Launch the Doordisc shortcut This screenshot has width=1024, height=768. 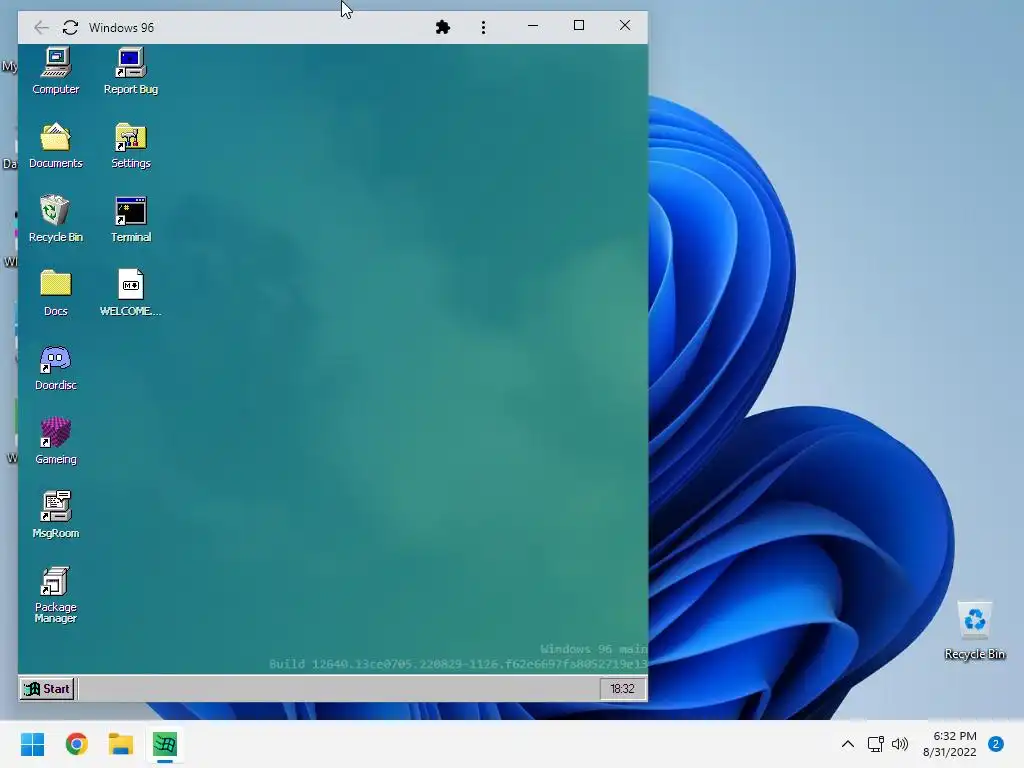coord(56,367)
